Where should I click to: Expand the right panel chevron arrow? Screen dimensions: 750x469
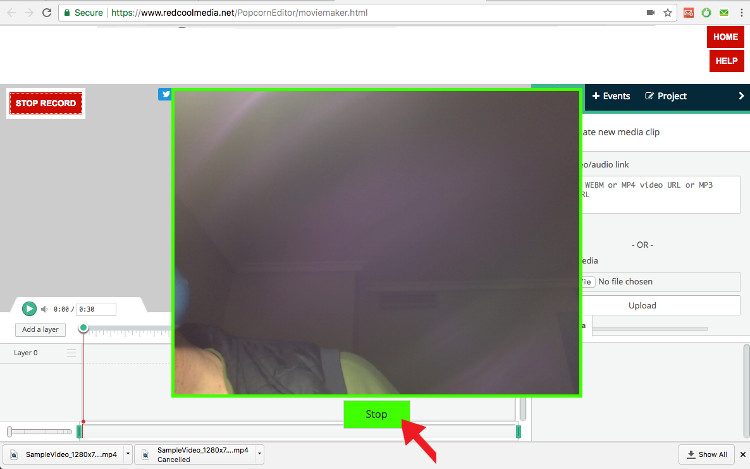point(741,96)
